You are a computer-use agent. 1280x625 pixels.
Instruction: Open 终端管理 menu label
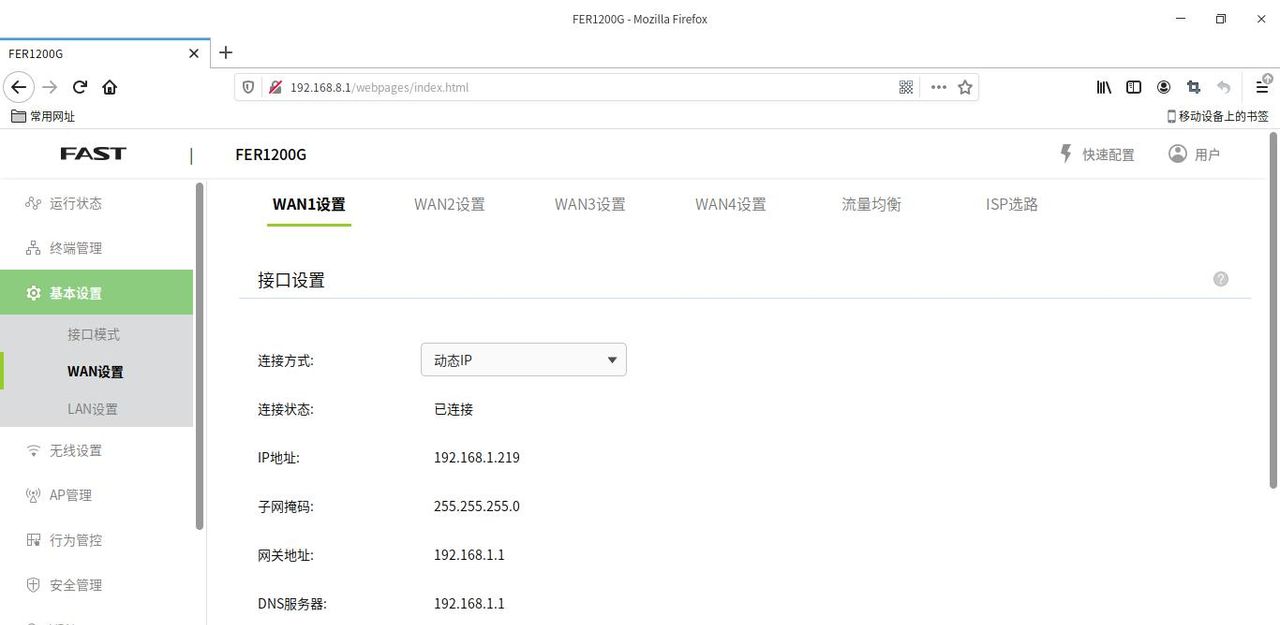76,248
